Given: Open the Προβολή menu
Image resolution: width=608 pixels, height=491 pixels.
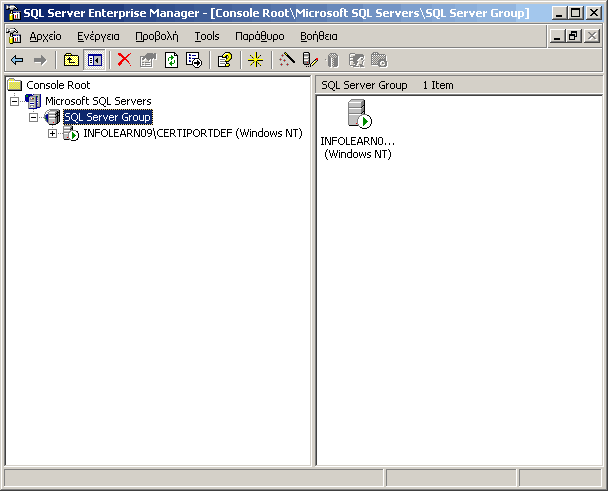Looking at the screenshot, I should coord(157,36).
